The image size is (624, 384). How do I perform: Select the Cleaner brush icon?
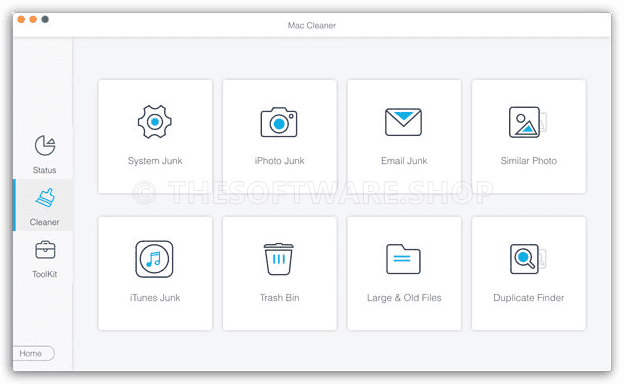tap(45, 197)
